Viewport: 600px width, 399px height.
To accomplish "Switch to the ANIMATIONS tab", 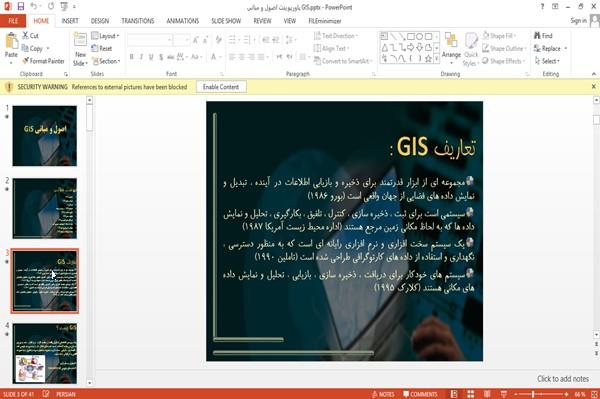I will pos(183,21).
